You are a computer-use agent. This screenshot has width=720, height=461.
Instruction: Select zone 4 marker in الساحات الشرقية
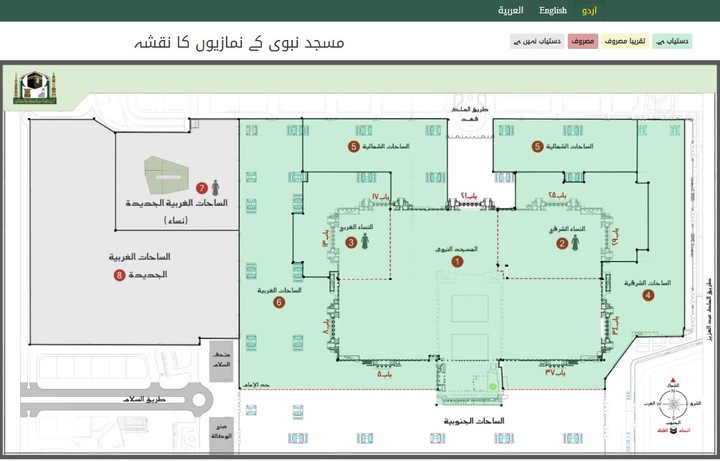tap(648, 295)
